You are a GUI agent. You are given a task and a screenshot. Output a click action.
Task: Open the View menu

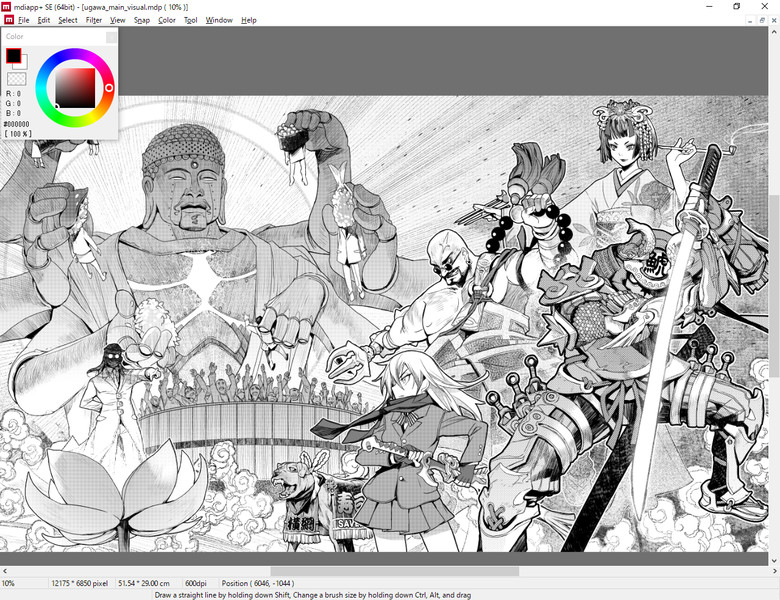tap(117, 20)
